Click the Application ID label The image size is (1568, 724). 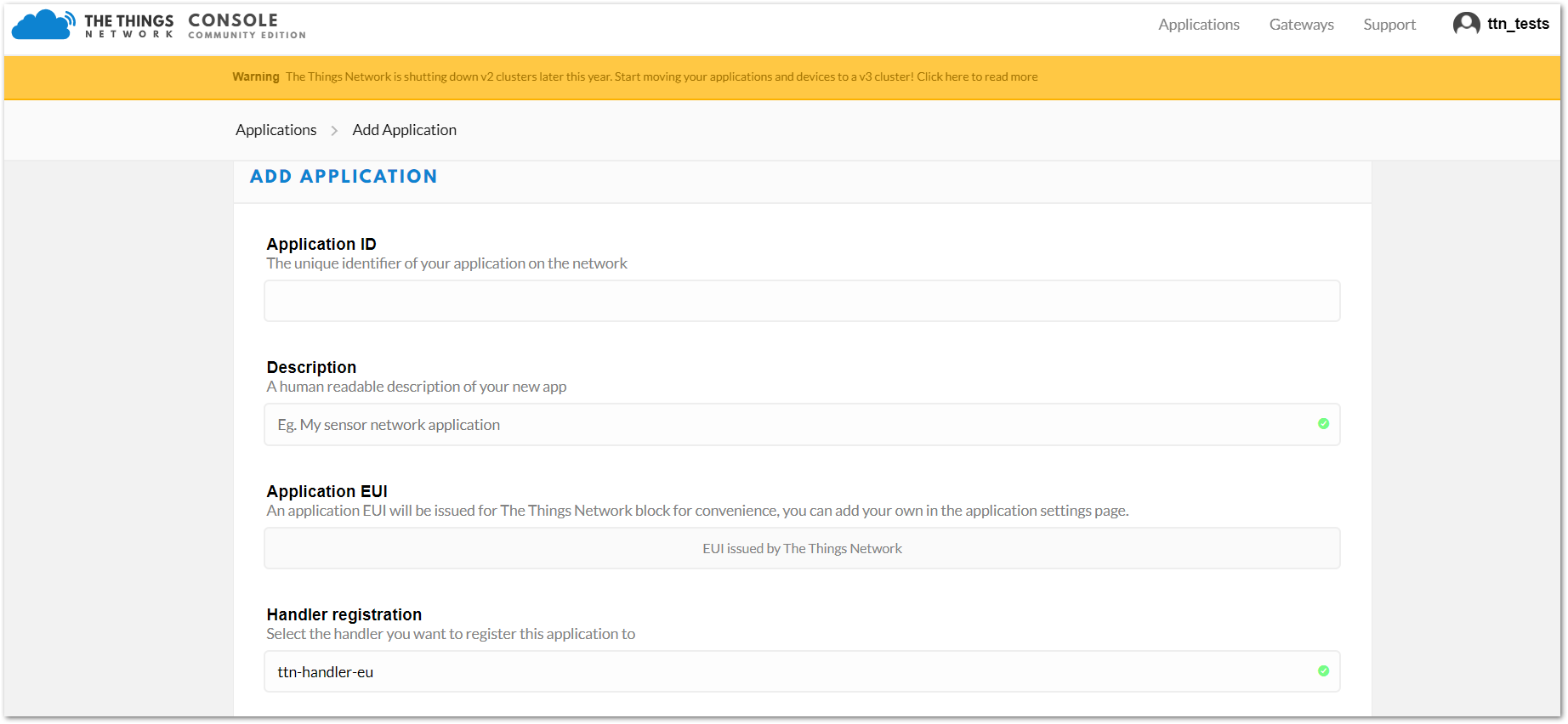[x=321, y=244]
